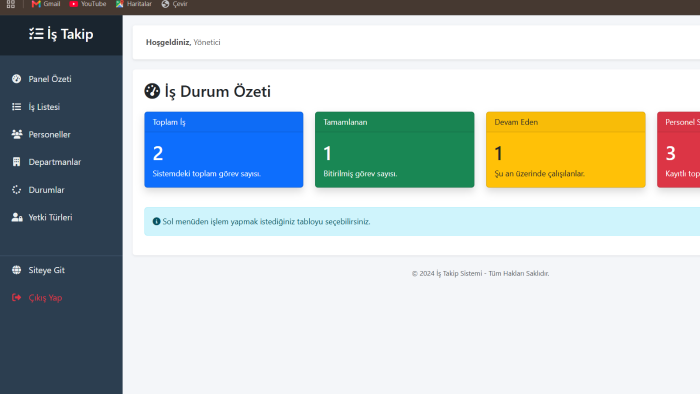Click the Çıkış Yap sign-out icon
Screen dimensions: 700x394
pyautogui.click(x=17, y=297)
